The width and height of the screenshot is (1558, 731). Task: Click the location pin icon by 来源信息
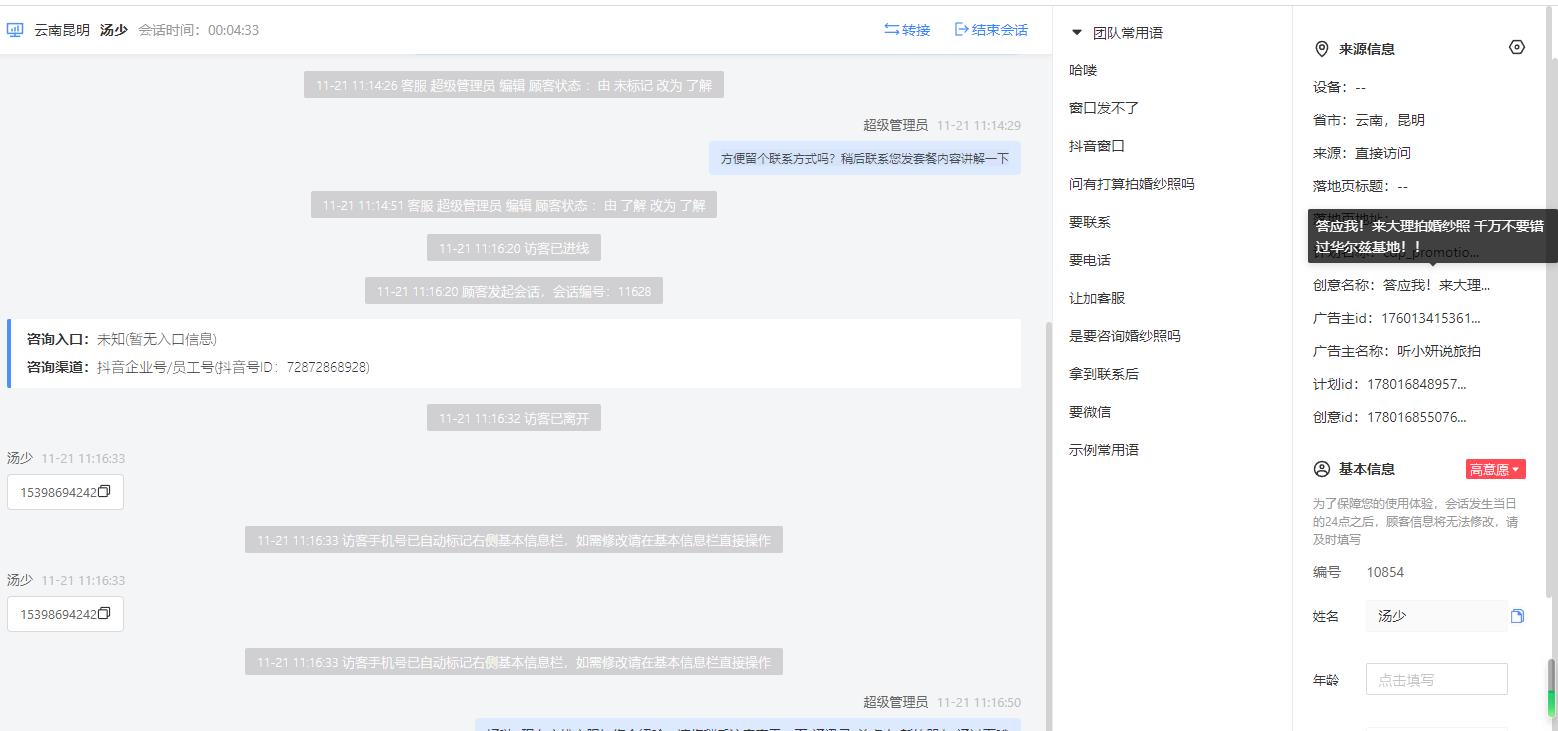[x=1321, y=49]
